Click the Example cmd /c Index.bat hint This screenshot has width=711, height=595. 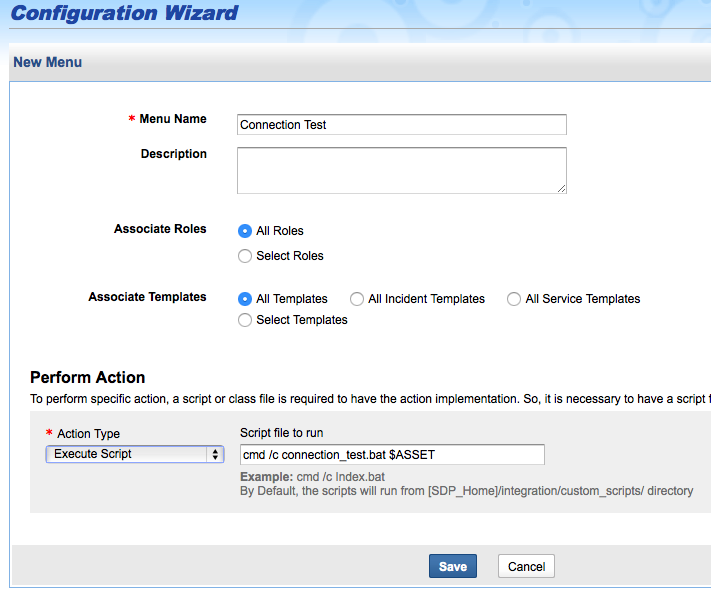pyautogui.click(x=310, y=476)
